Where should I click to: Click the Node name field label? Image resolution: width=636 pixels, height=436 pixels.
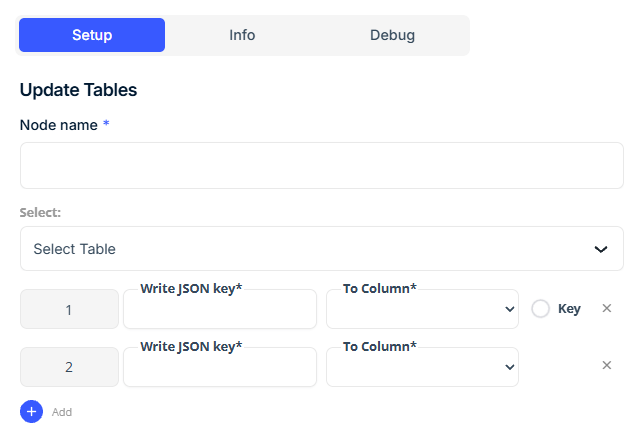pos(59,125)
